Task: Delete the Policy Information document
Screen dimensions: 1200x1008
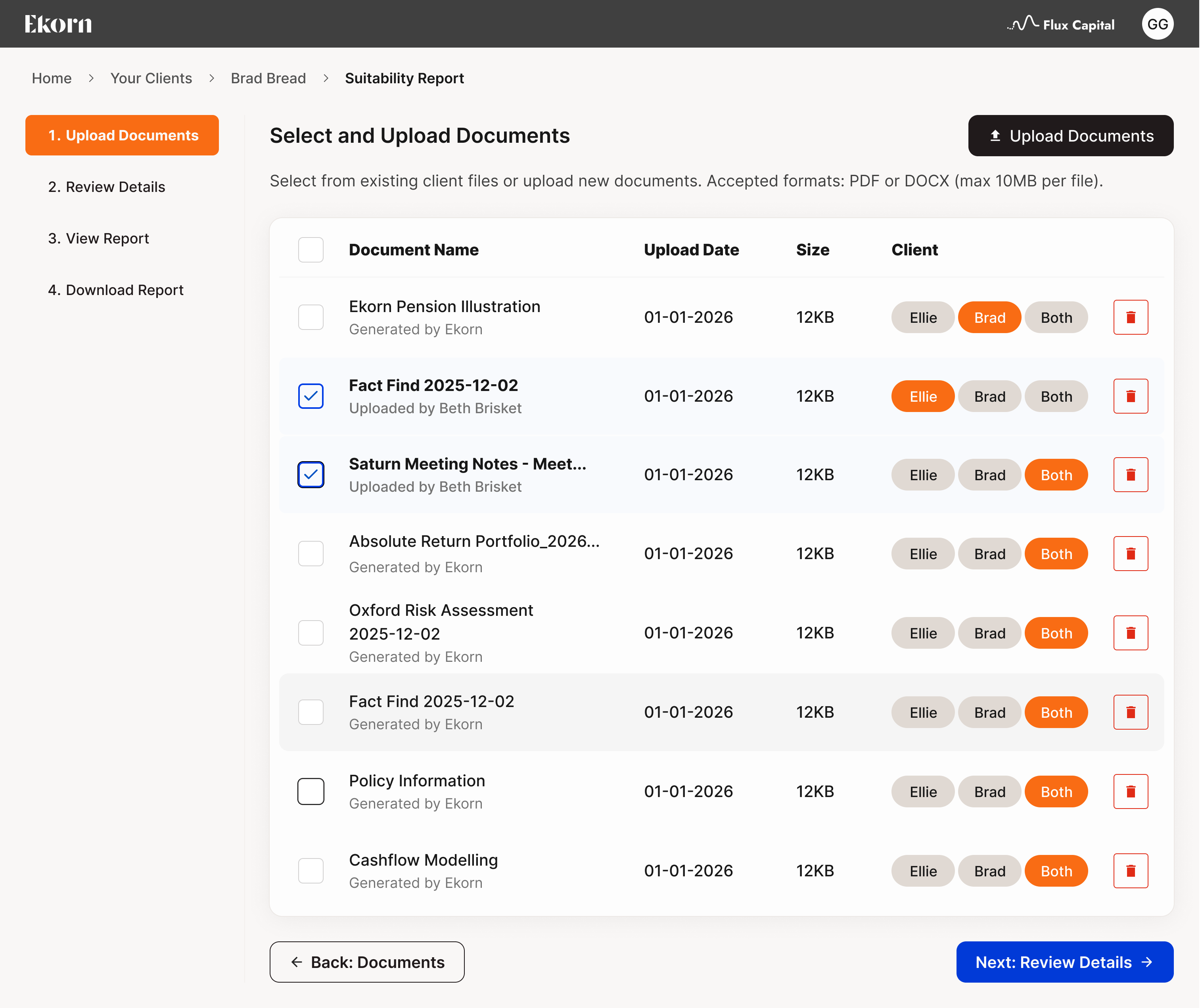Action: (1130, 791)
